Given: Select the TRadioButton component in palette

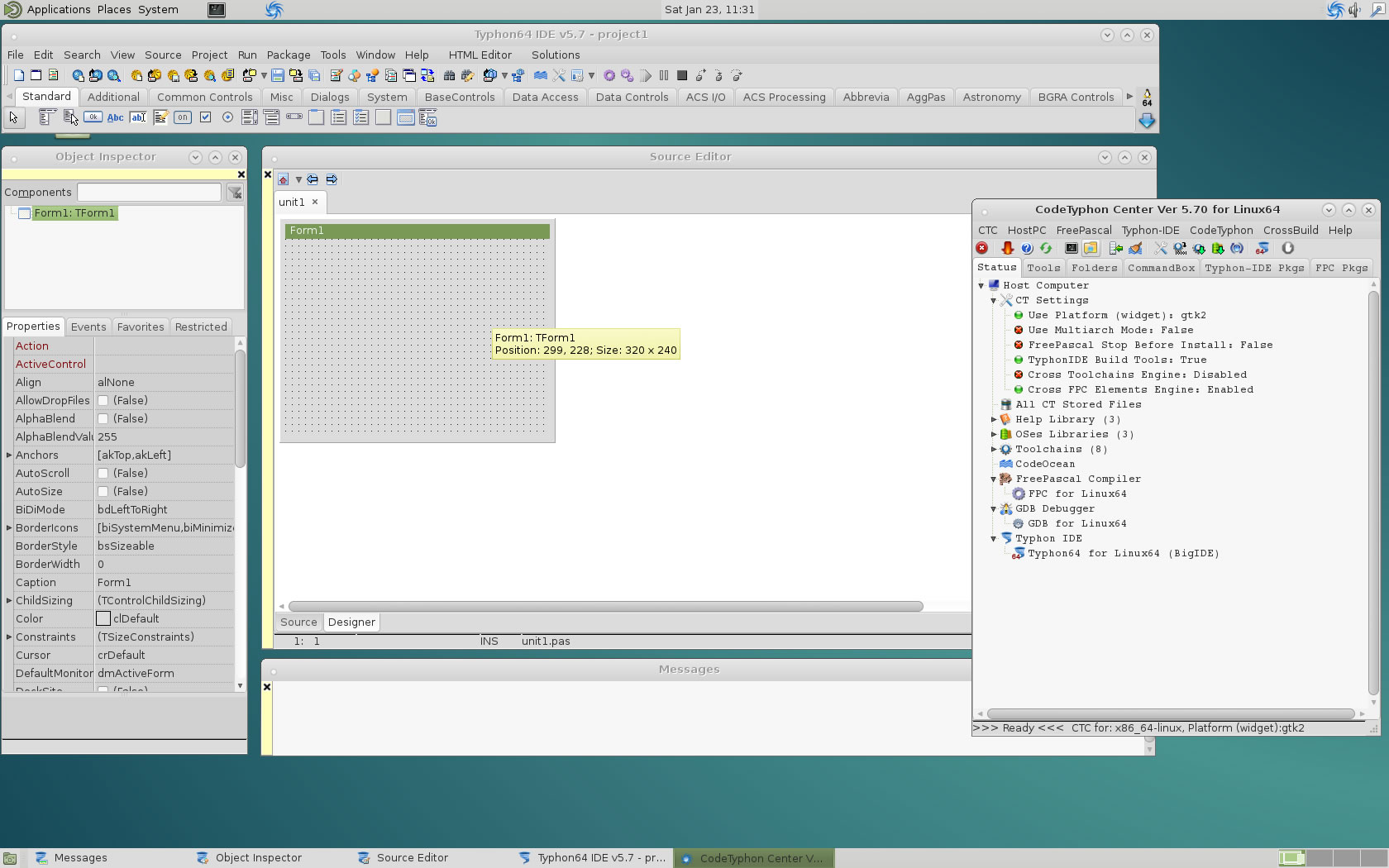Looking at the screenshot, I should tap(227, 117).
